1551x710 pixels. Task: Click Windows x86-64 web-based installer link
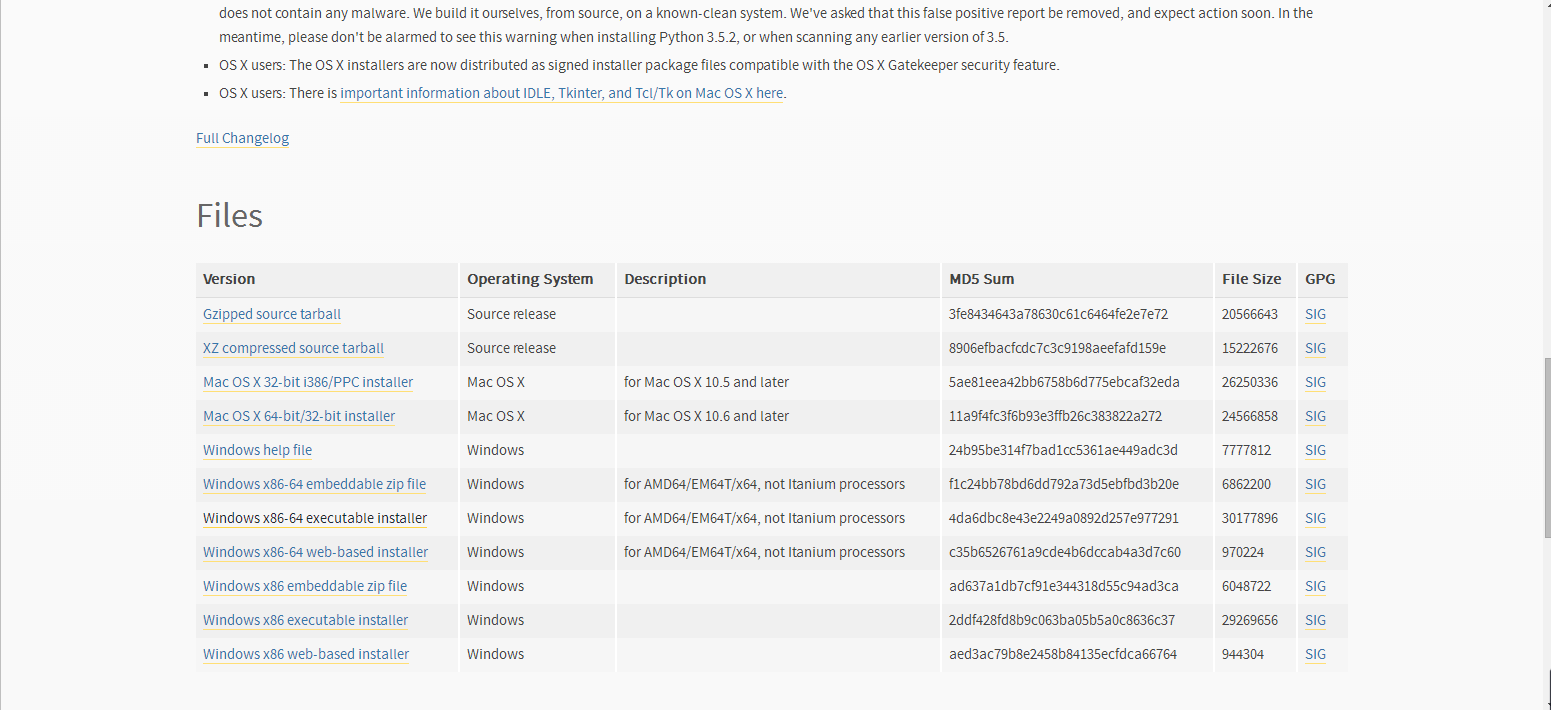315,552
